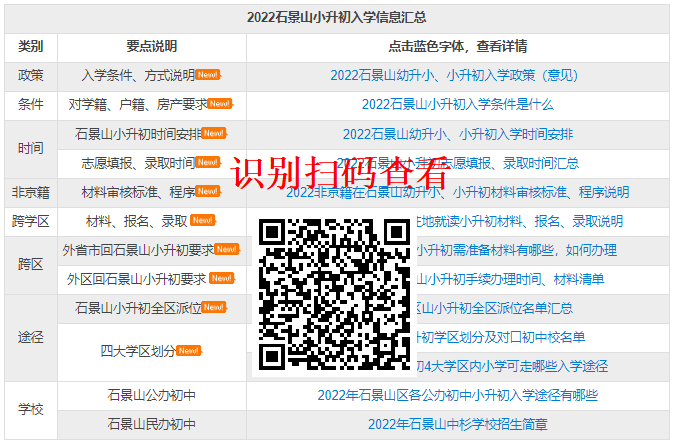Image resolution: width=674 pixels, height=446 pixels.
Task: Click the text 入学条件、方式说明
Action: [138, 76]
